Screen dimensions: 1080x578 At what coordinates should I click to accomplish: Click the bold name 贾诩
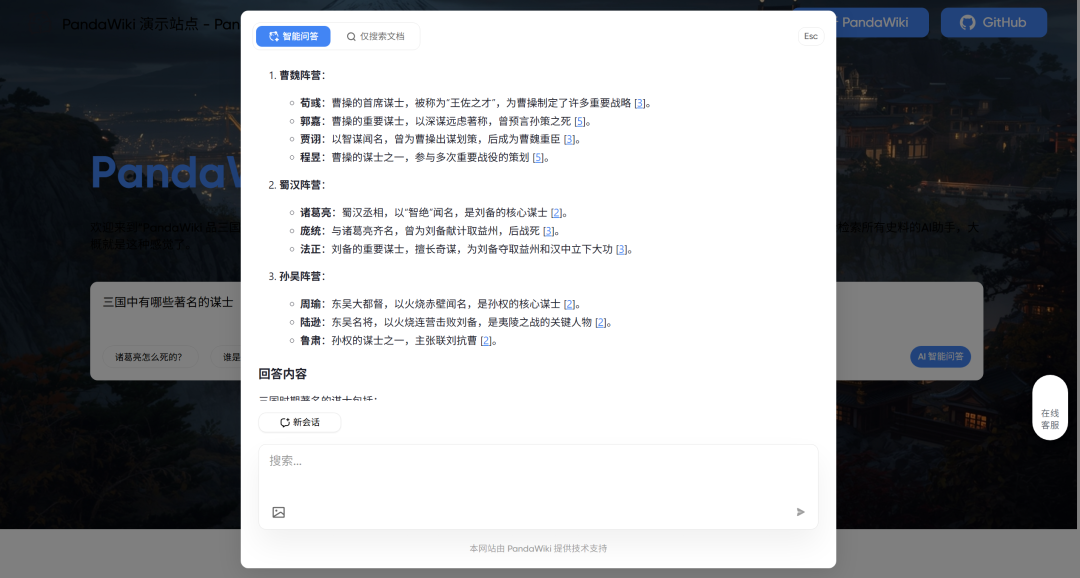coord(311,140)
